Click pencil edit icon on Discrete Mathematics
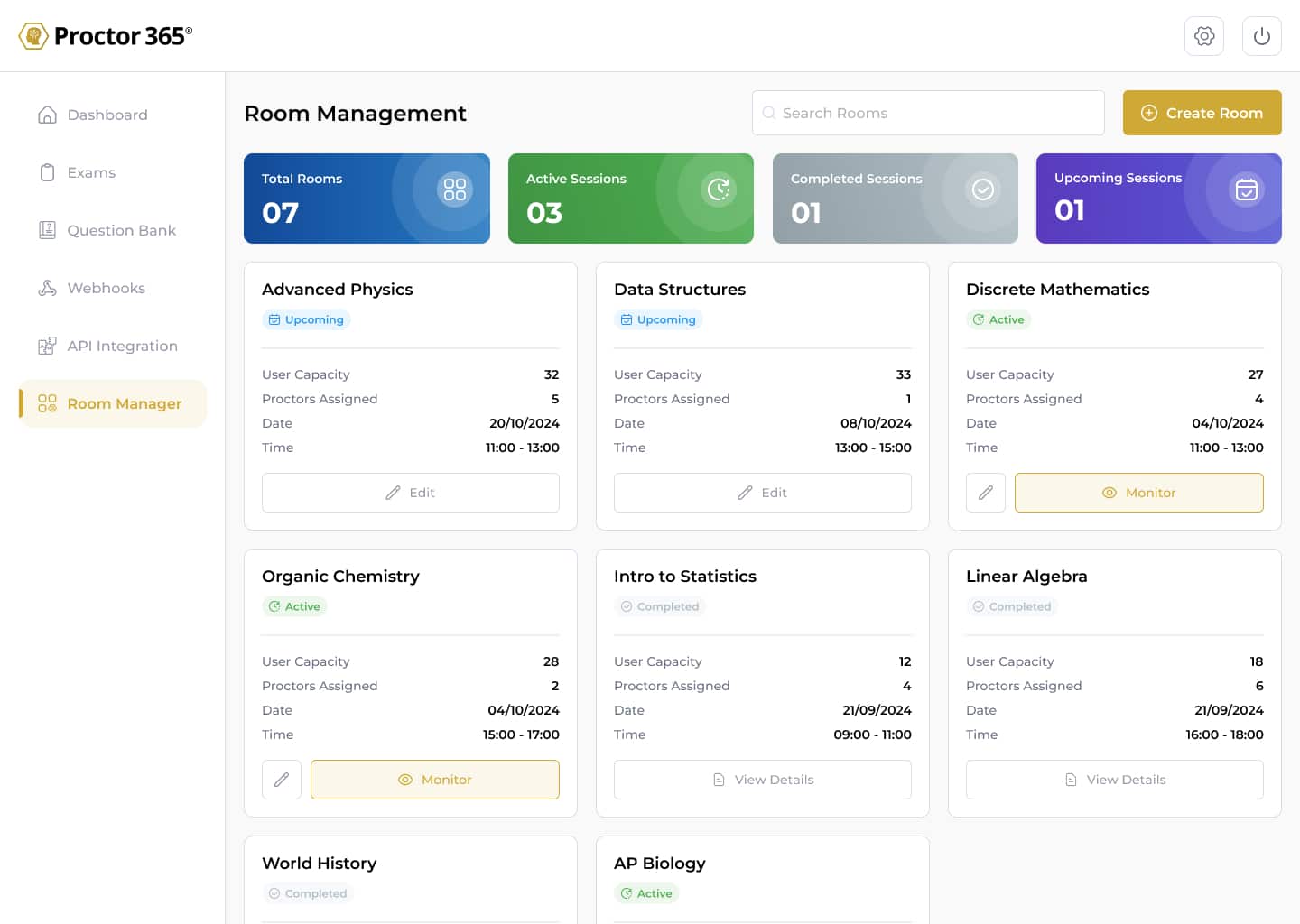Image resolution: width=1300 pixels, height=924 pixels. pyautogui.click(x=985, y=493)
